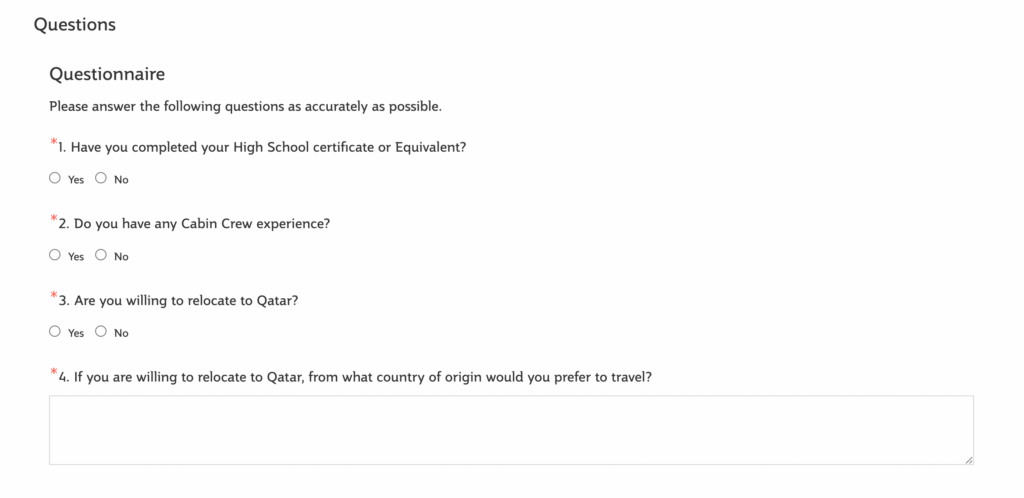The height and width of the screenshot is (498, 1024).
Task: Mark Yes radio for relocating to Qatar
Action: coord(55,332)
